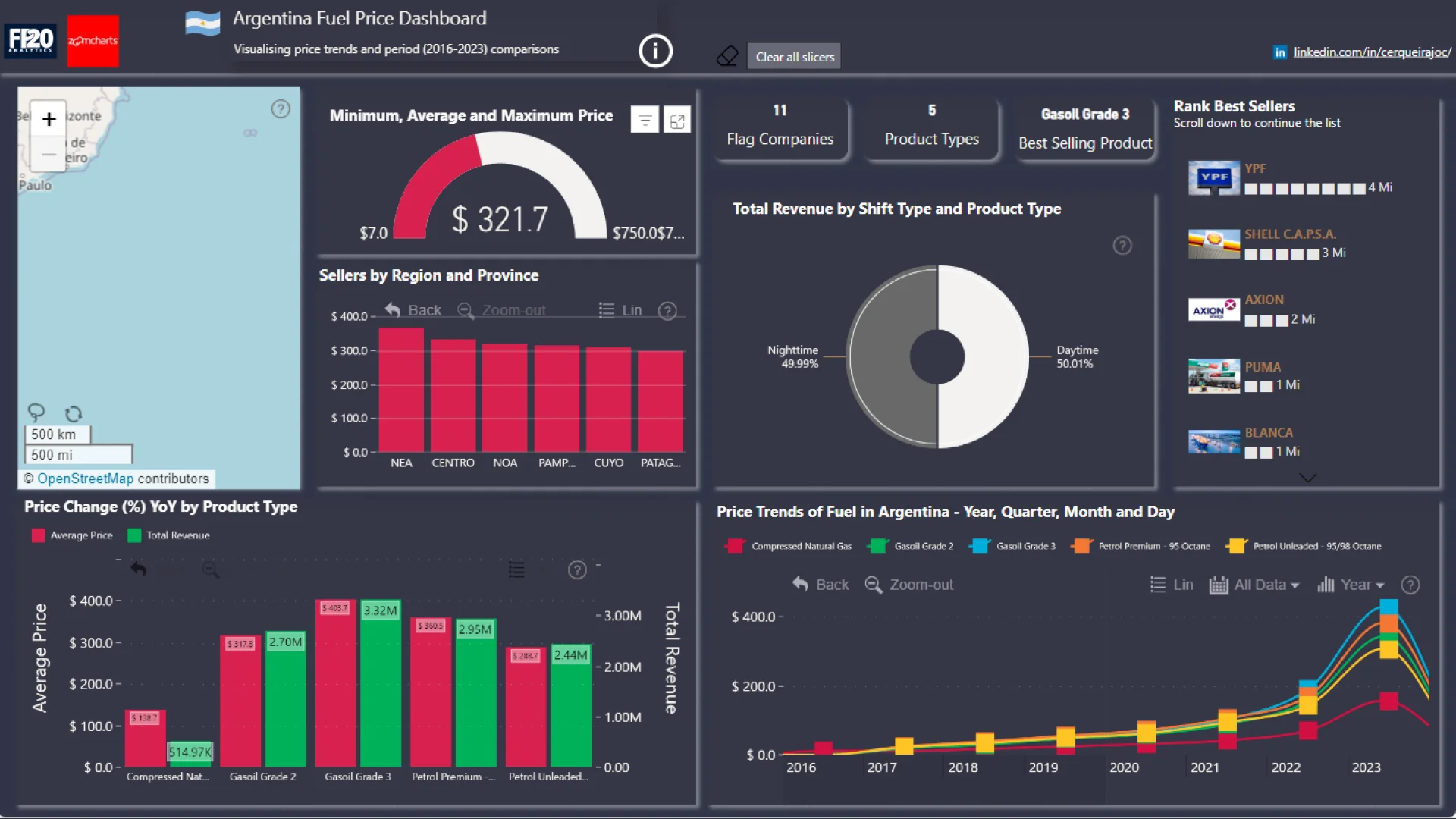Viewport: 1456px width, 819px height.
Task: Select the AXION logo in best sellers
Action: coord(1213,309)
